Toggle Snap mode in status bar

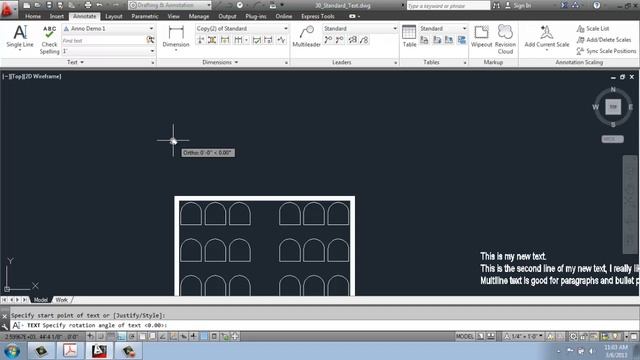click(100, 336)
